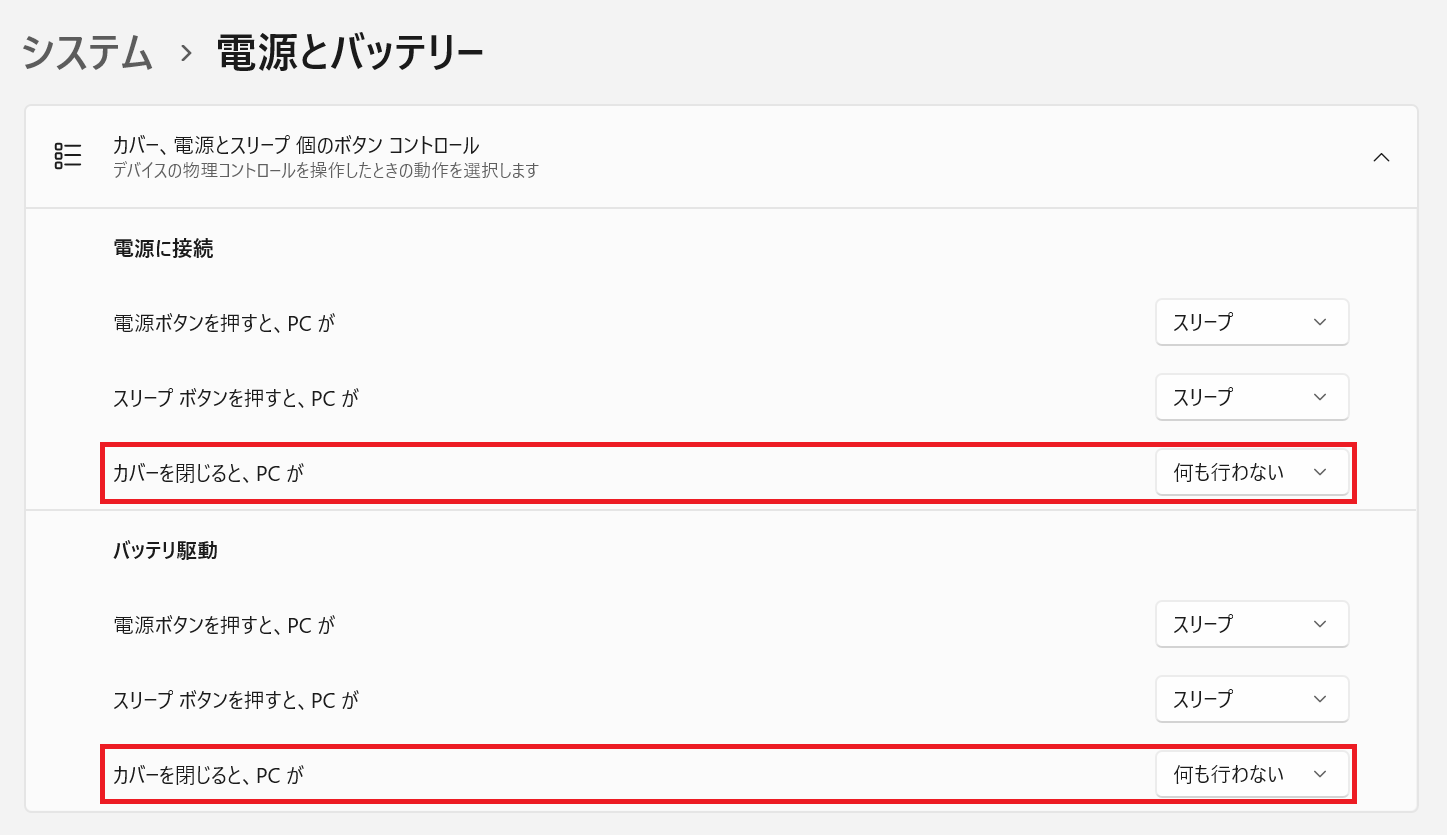Open カバーを閉じると dropdown under 電源に接続

[1251, 472]
